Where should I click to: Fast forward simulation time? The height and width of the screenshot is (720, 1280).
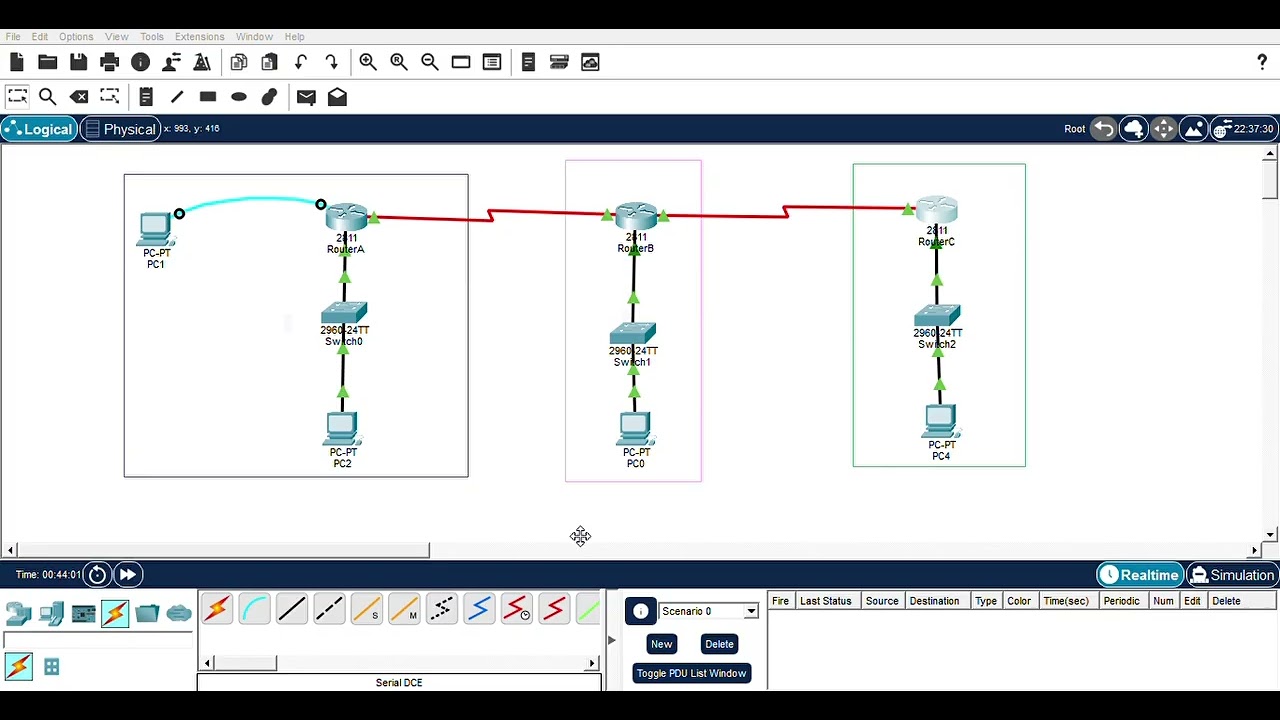pyautogui.click(x=127, y=574)
